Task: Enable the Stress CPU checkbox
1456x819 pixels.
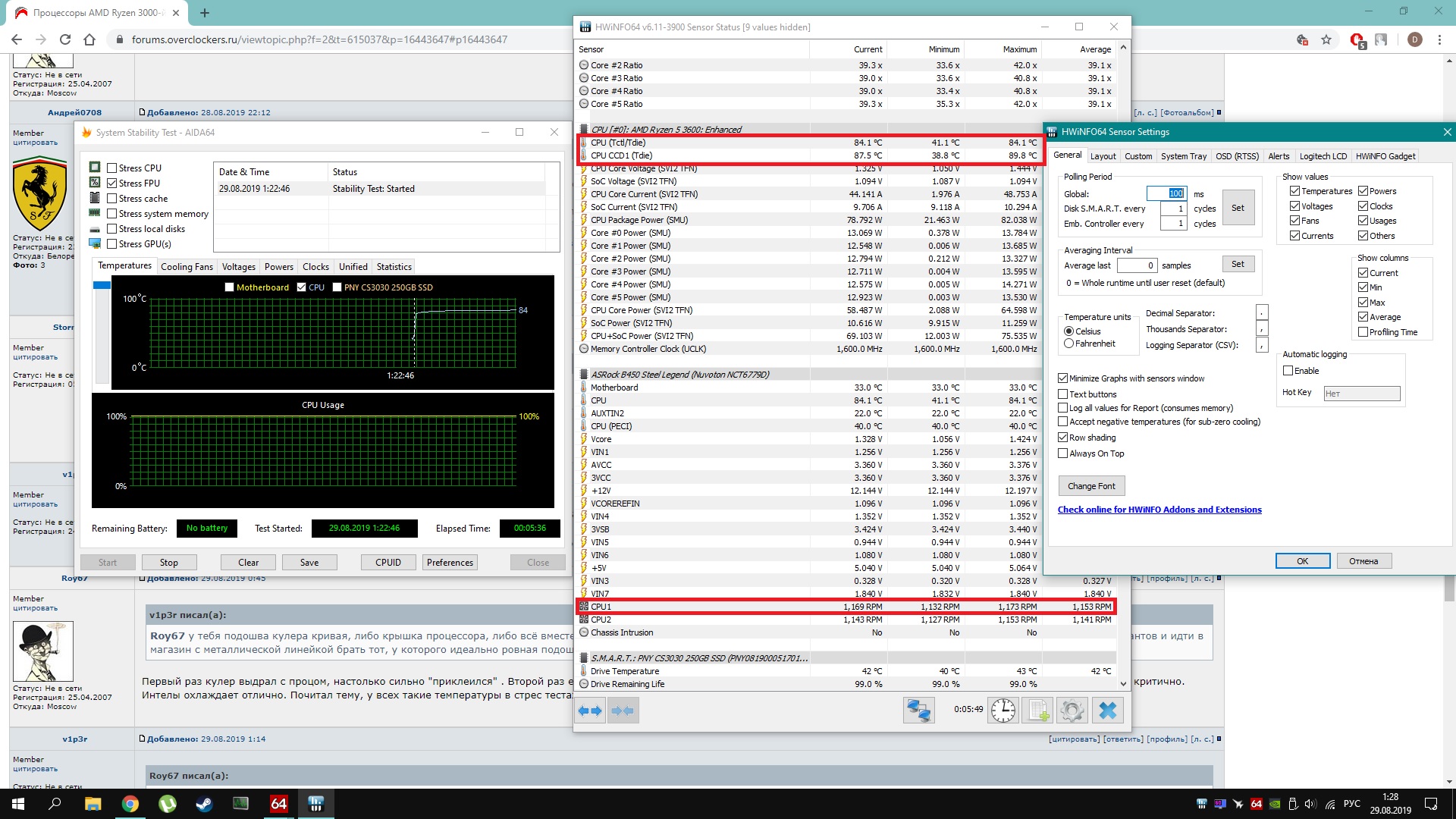Action: click(112, 168)
